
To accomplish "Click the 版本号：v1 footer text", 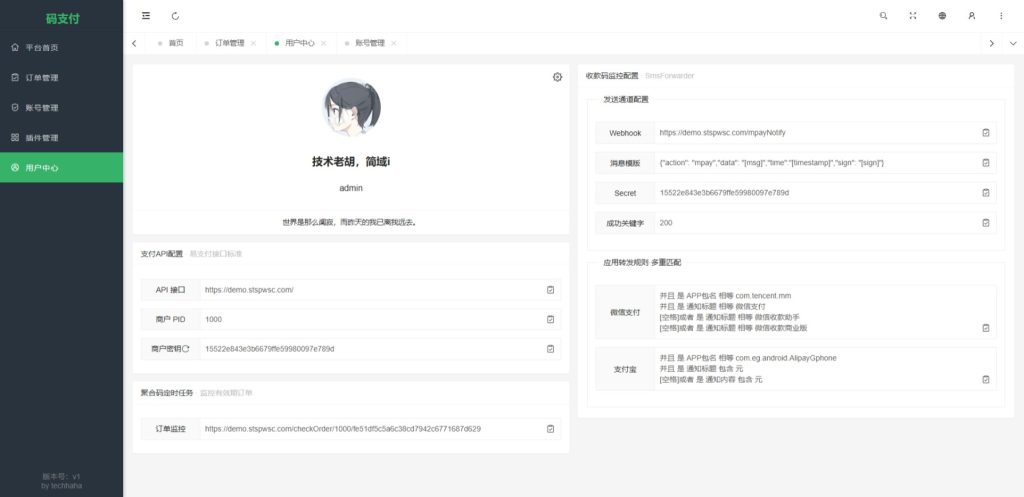I will (61, 477).
